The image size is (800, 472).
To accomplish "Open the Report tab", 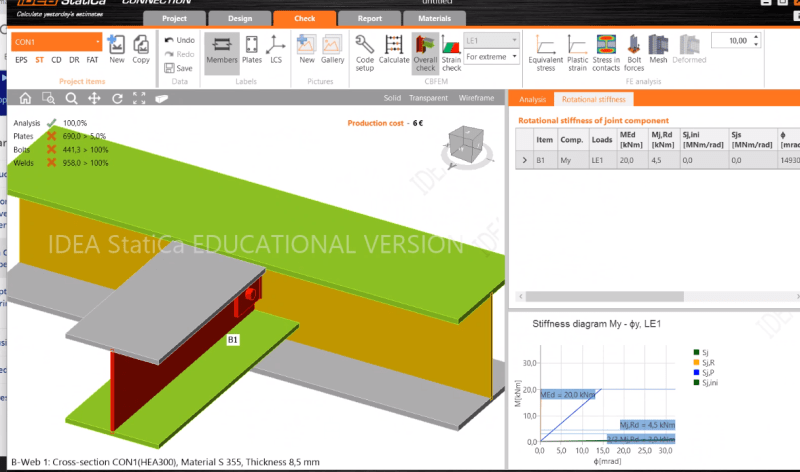I will [370, 18].
